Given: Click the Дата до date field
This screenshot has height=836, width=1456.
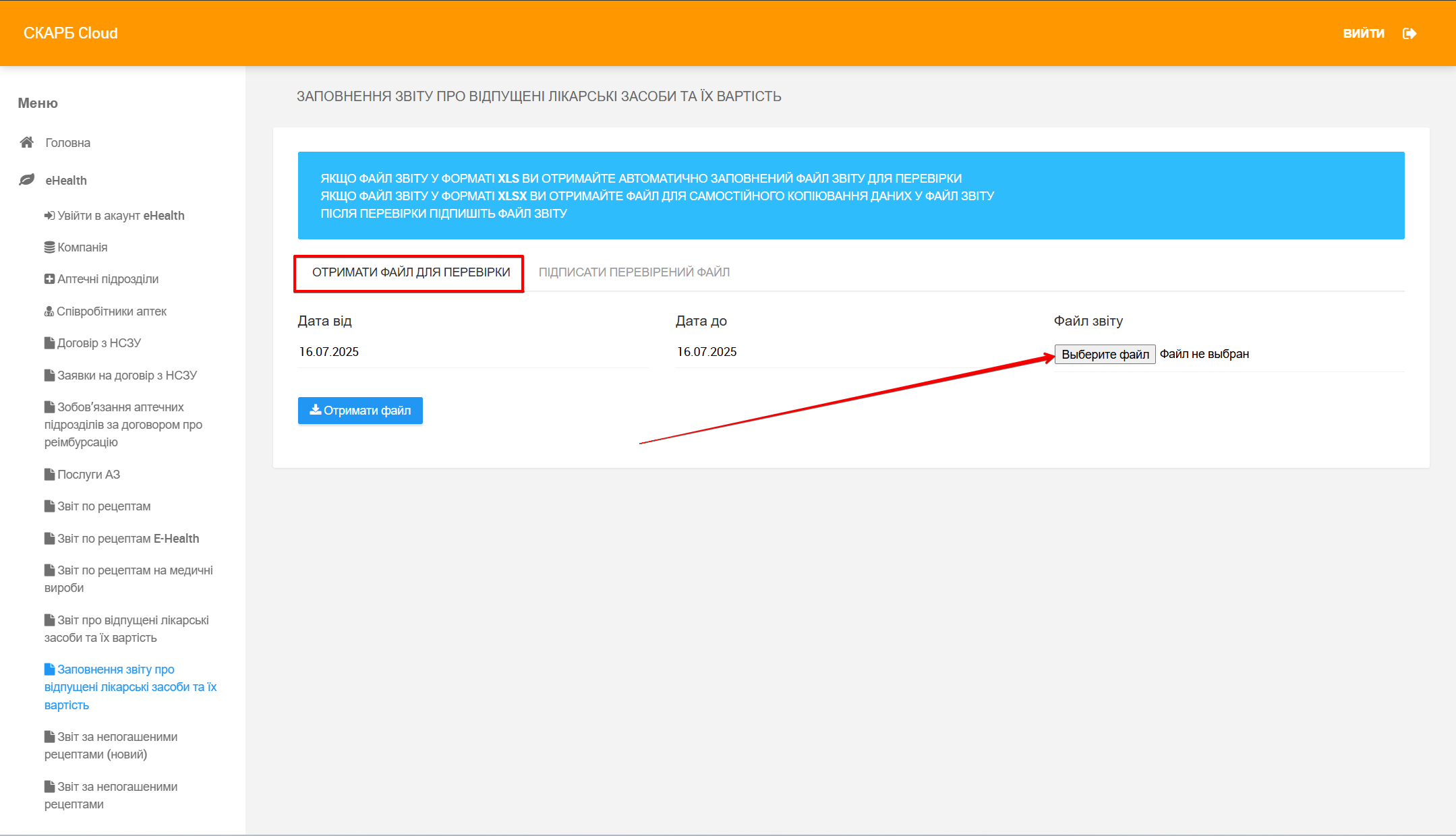Looking at the screenshot, I should tap(850, 352).
